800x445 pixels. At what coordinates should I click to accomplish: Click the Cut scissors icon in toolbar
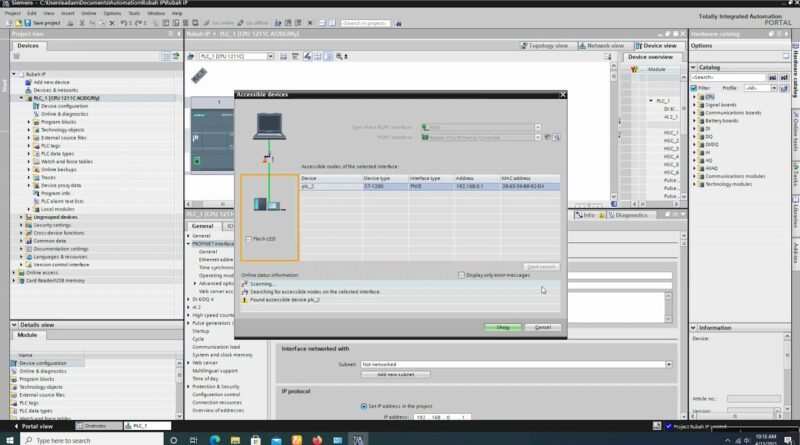[x=82, y=23]
